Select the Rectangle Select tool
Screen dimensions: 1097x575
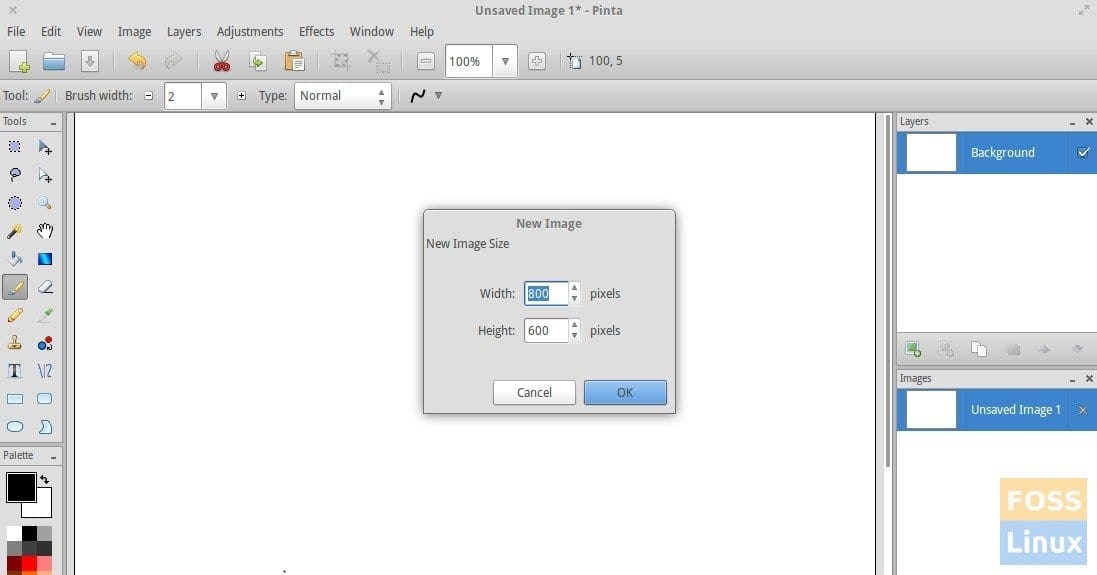pos(15,147)
